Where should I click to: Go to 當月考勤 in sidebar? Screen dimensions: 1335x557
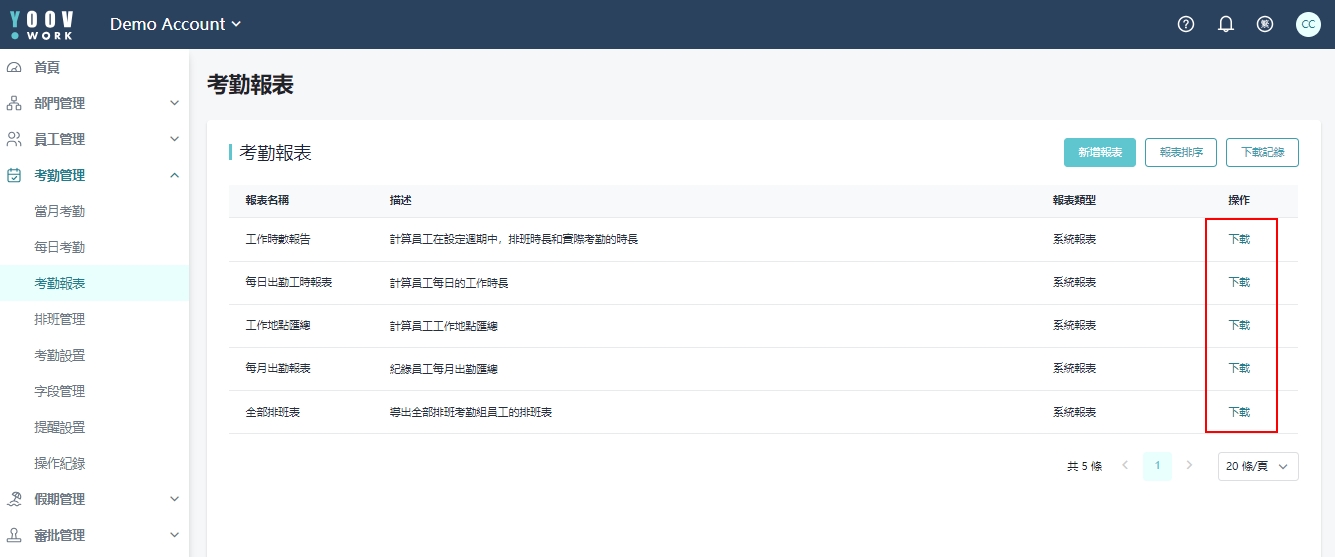coord(59,211)
